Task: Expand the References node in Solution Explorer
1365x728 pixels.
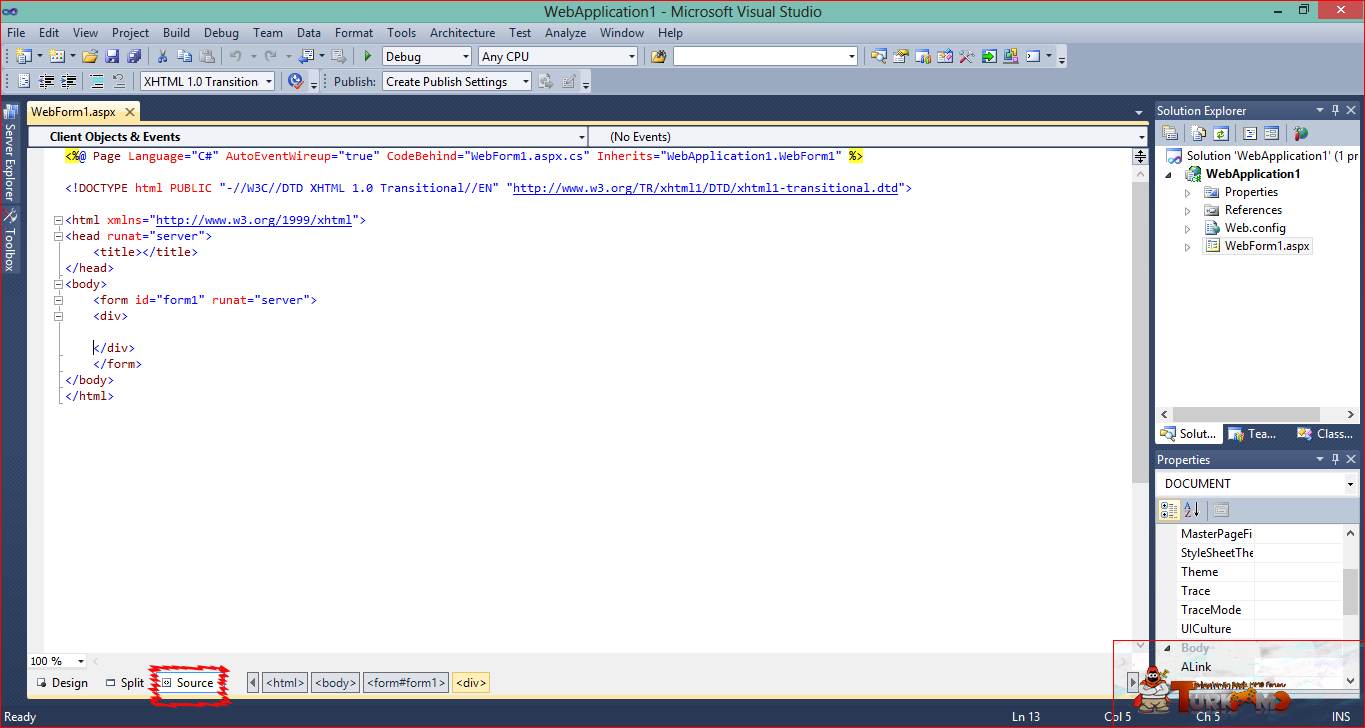Action: click(1188, 210)
